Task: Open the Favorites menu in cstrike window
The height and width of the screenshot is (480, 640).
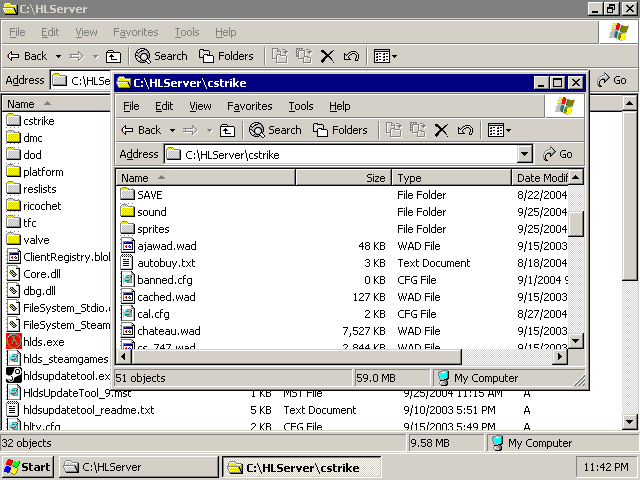Action: 249,106
